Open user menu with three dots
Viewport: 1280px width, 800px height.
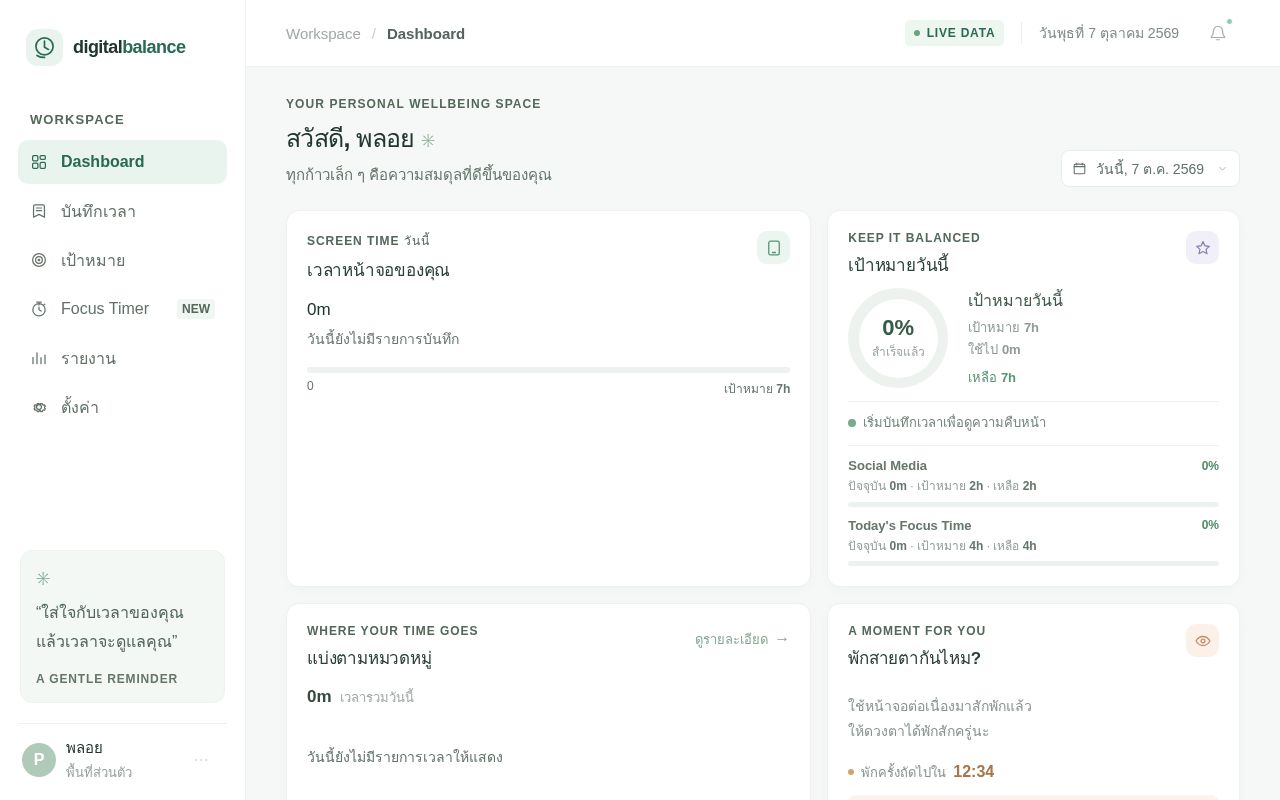201,760
